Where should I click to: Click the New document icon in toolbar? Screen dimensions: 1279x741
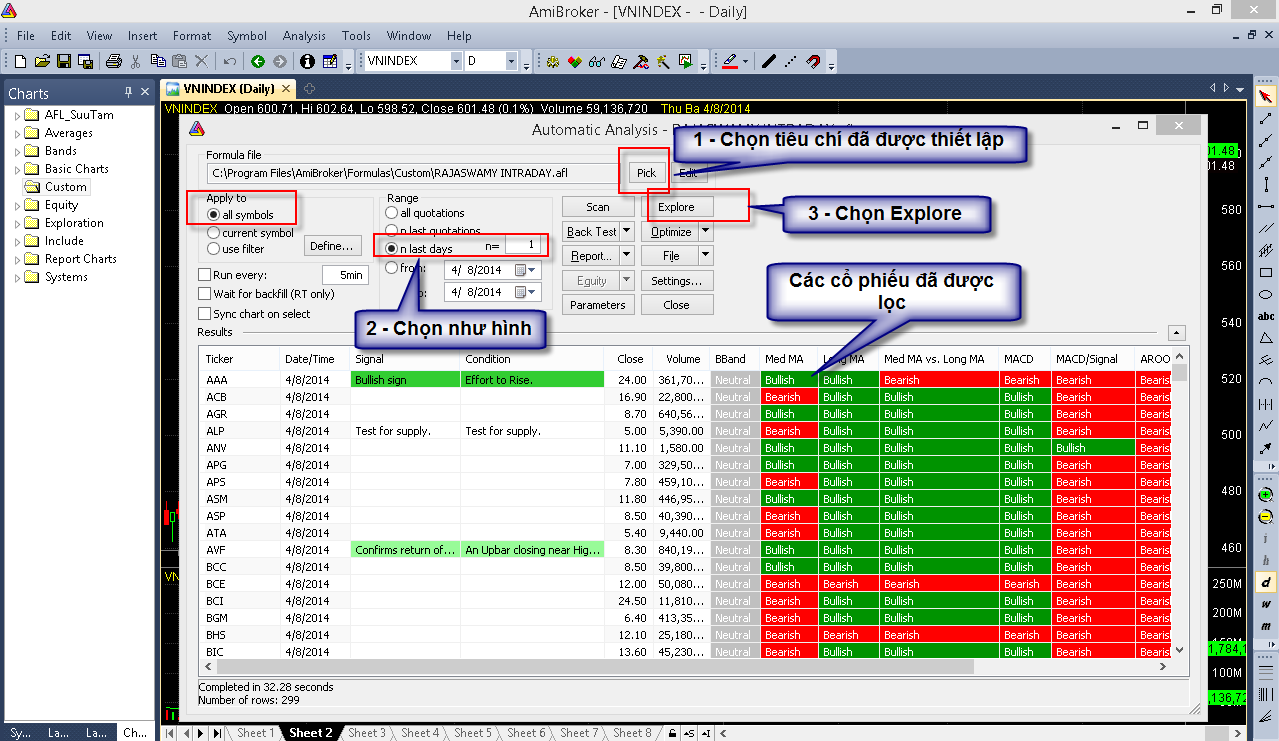click(19, 61)
